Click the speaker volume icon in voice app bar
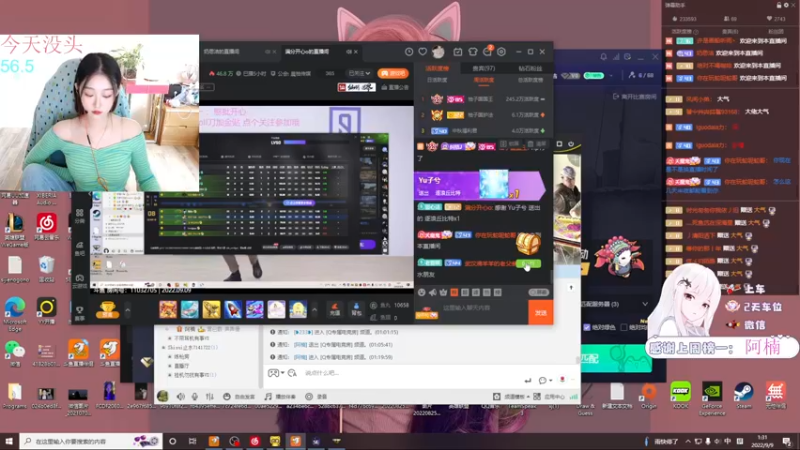The image size is (800, 450). click(x=181, y=396)
